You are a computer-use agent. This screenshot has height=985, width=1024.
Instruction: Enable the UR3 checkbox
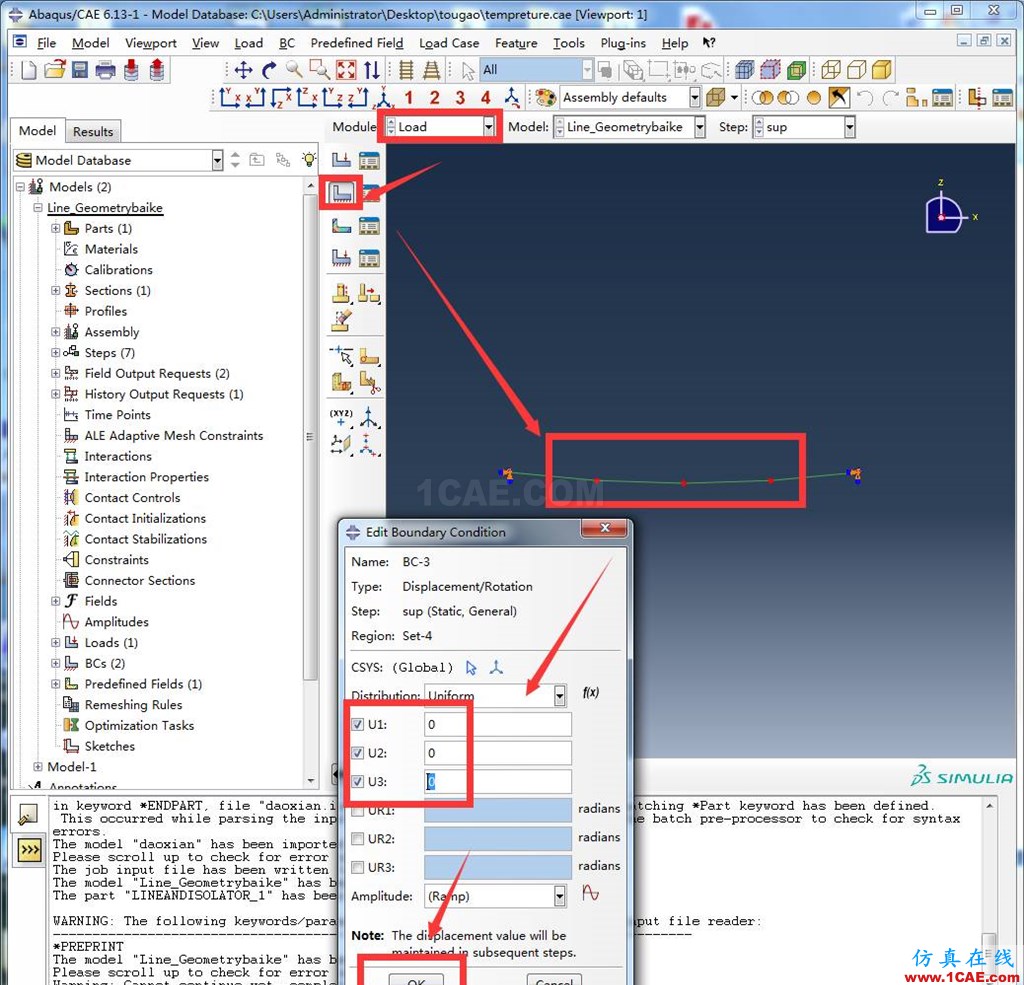click(357, 867)
